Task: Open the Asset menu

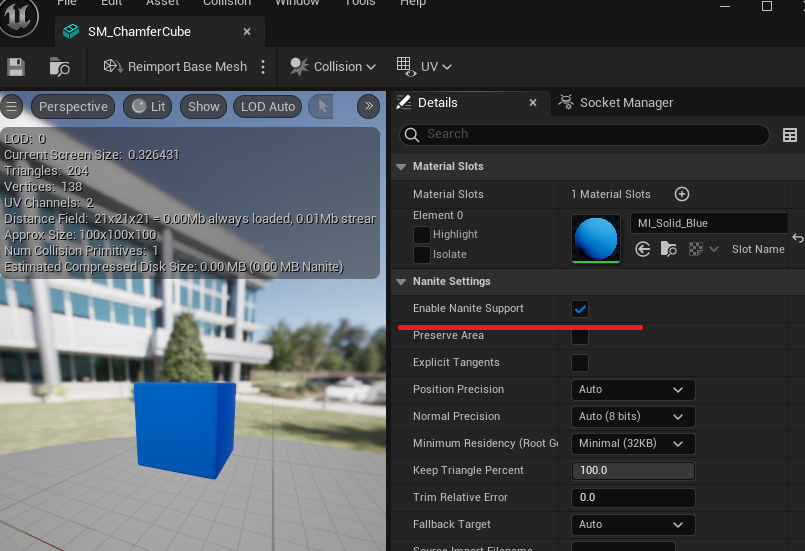Action: (162, 3)
